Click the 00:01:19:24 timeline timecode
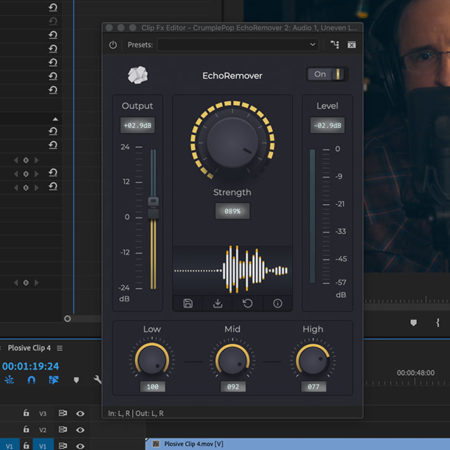450x450 pixels. [x=30, y=366]
